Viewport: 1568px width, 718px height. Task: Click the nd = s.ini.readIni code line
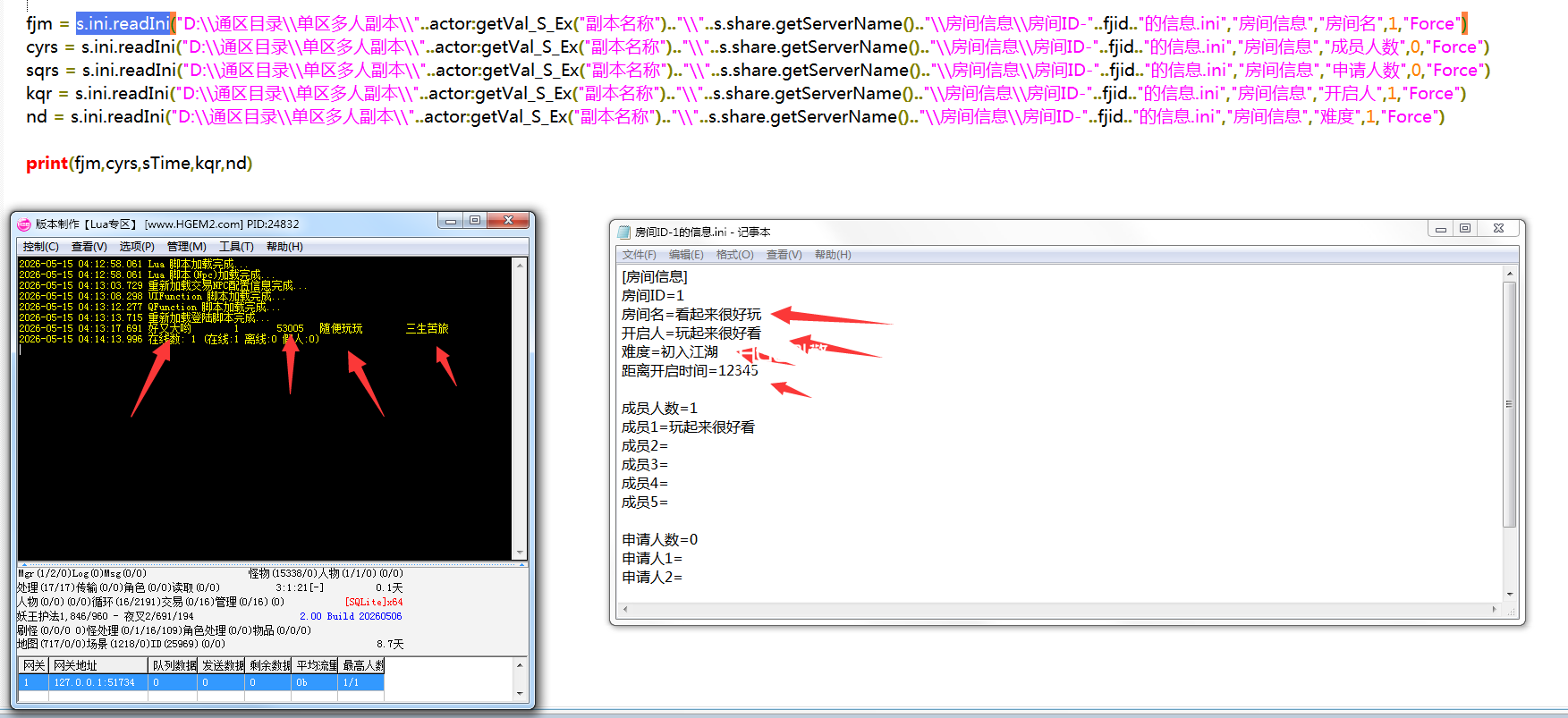735,117
